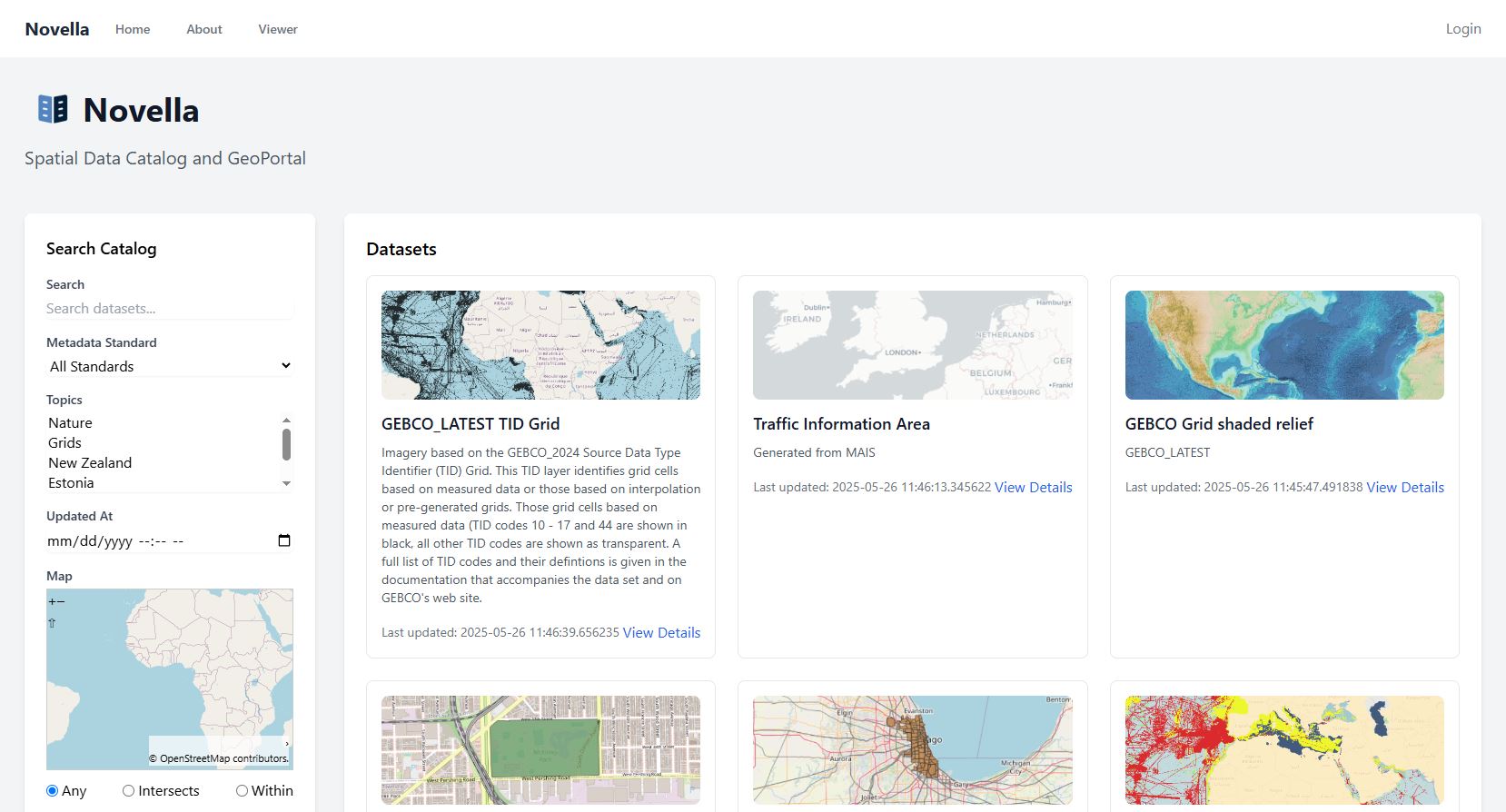Reset map rotation with the arrow icon

52,623
